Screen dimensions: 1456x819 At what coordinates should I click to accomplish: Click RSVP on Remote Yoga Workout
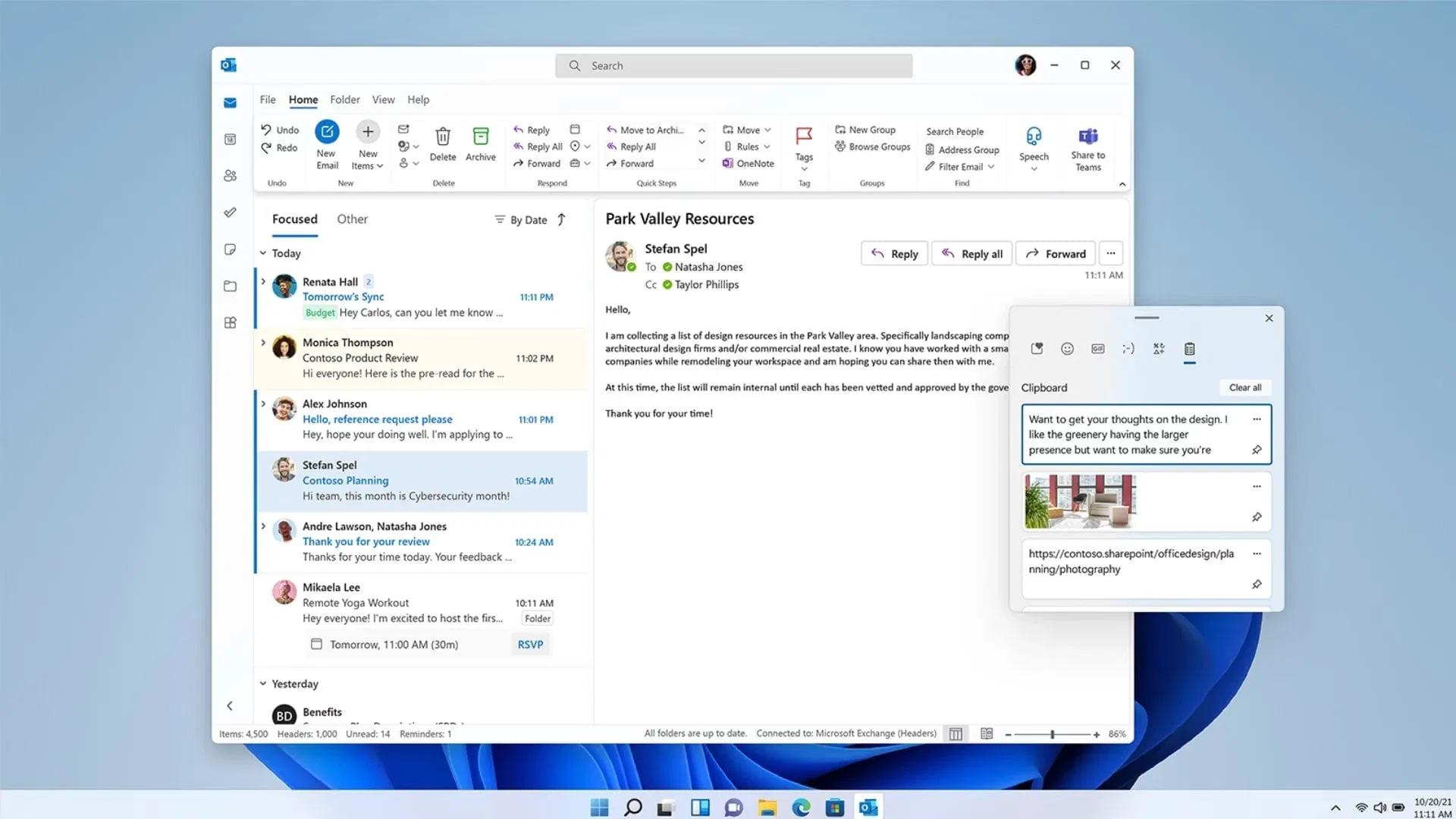530,645
